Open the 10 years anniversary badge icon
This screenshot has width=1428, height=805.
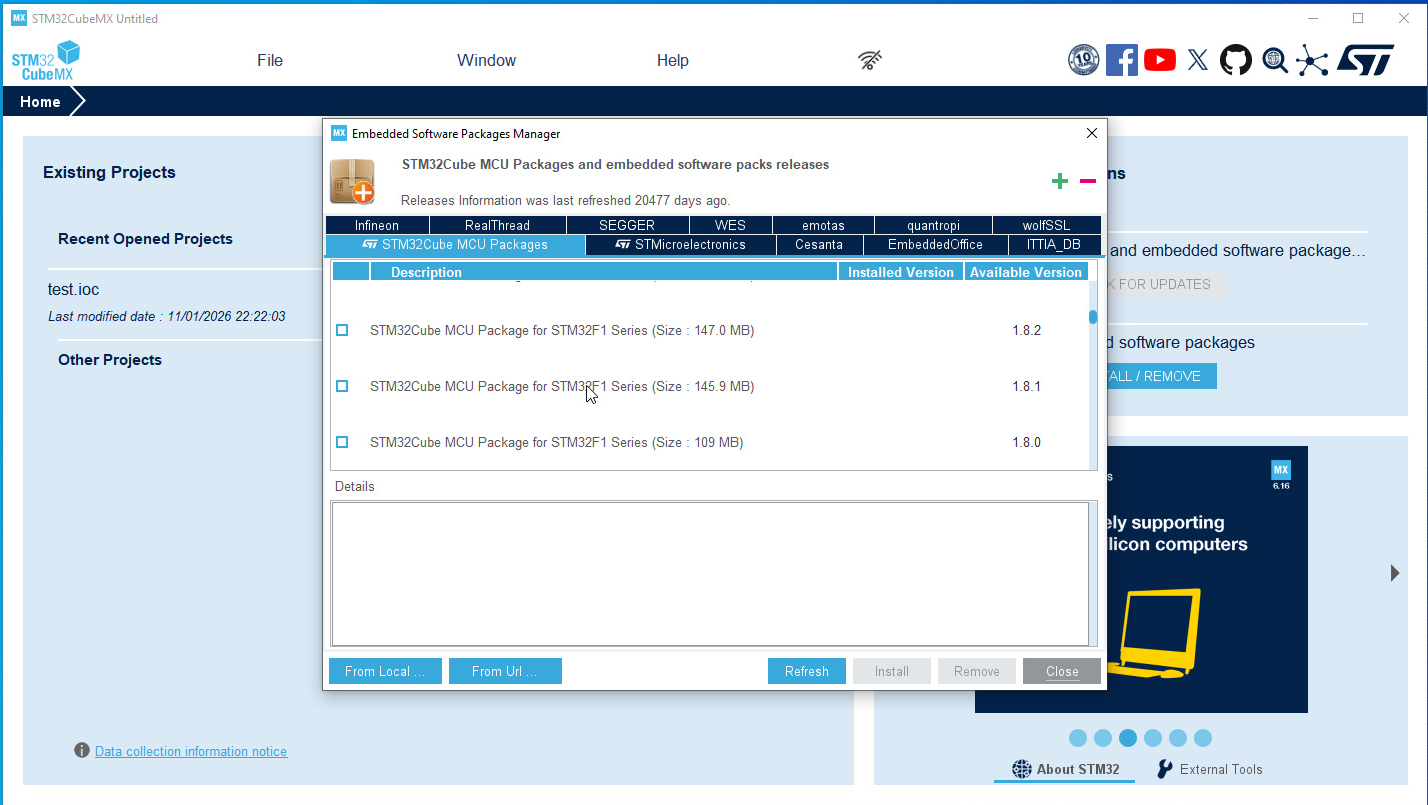point(1084,60)
